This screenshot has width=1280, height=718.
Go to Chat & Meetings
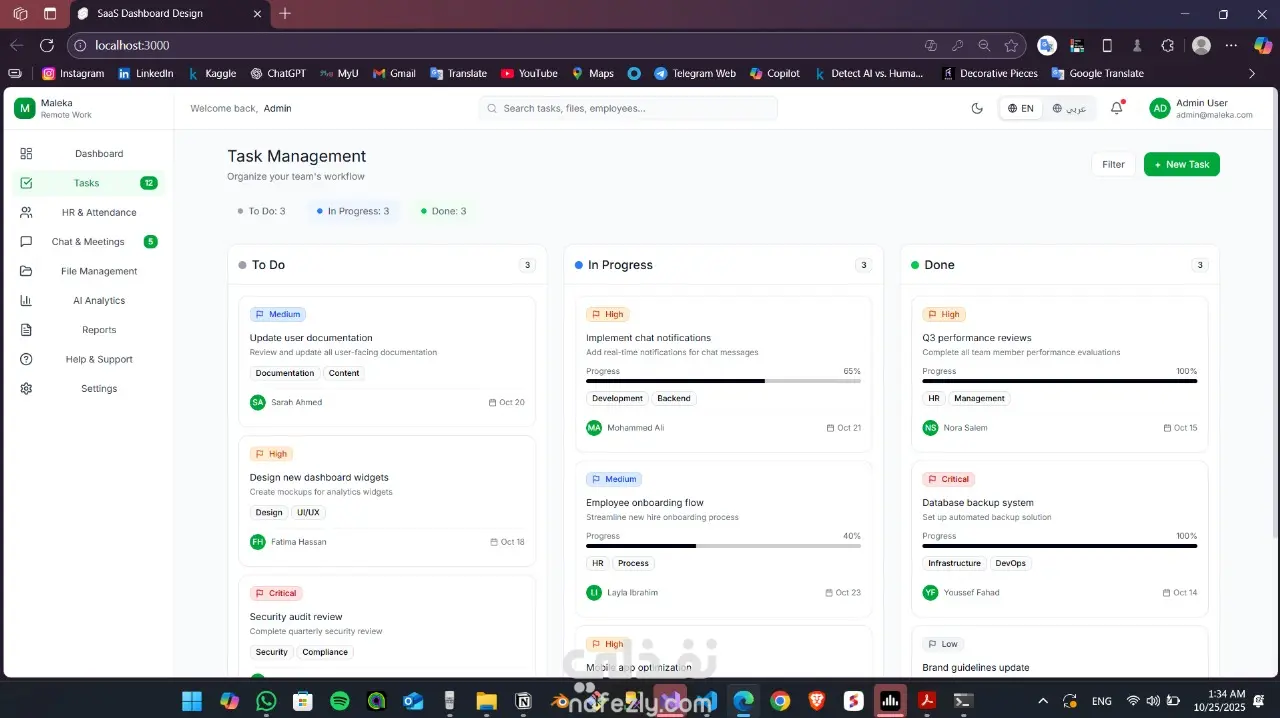point(87,242)
